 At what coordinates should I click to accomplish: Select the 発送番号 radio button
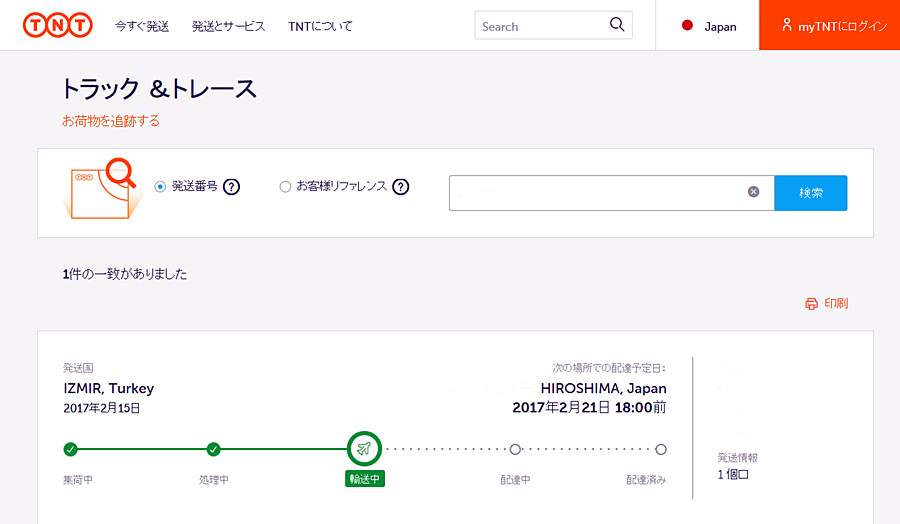coord(160,186)
